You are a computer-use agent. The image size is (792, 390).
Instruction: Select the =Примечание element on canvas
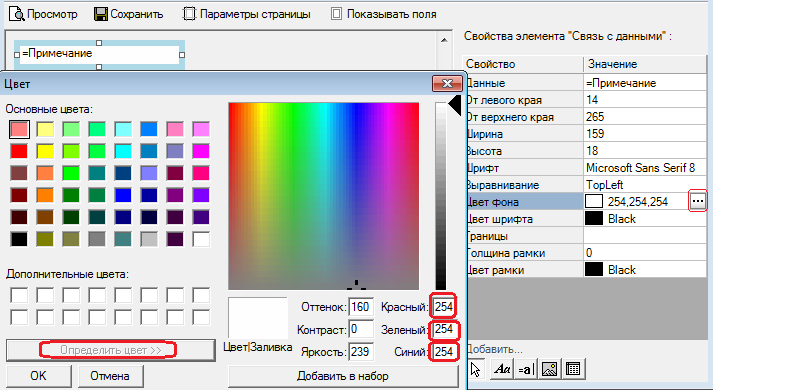[x=99, y=55]
